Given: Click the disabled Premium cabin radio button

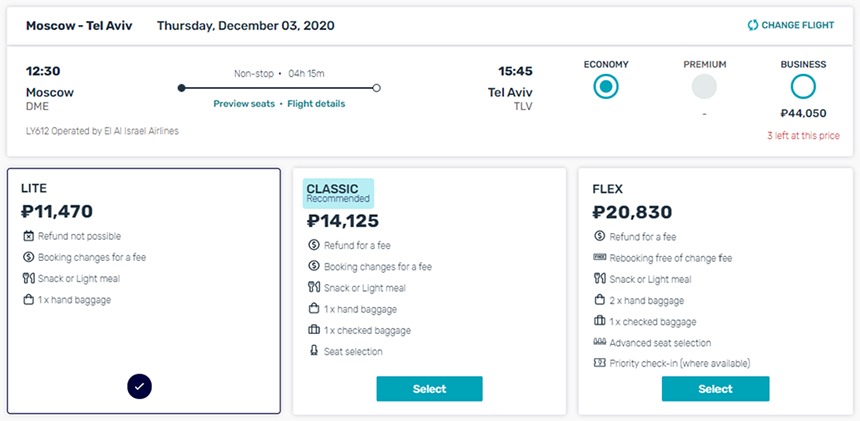Looking at the screenshot, I should pos(704,87).
